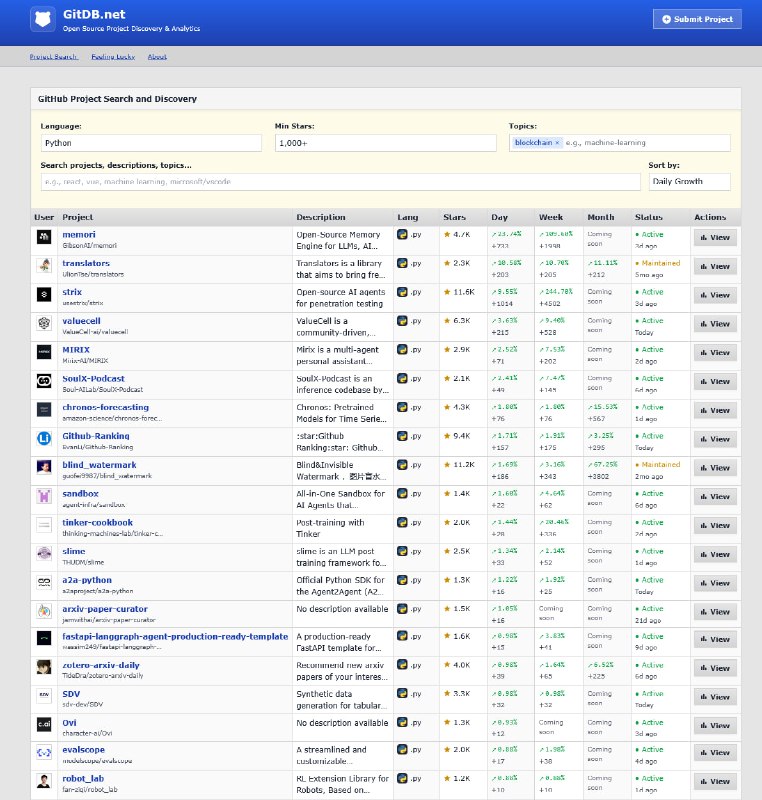Click View button for blind_watermark row
This screenshot has height=800, width=762.
click(x=715, y=467)
